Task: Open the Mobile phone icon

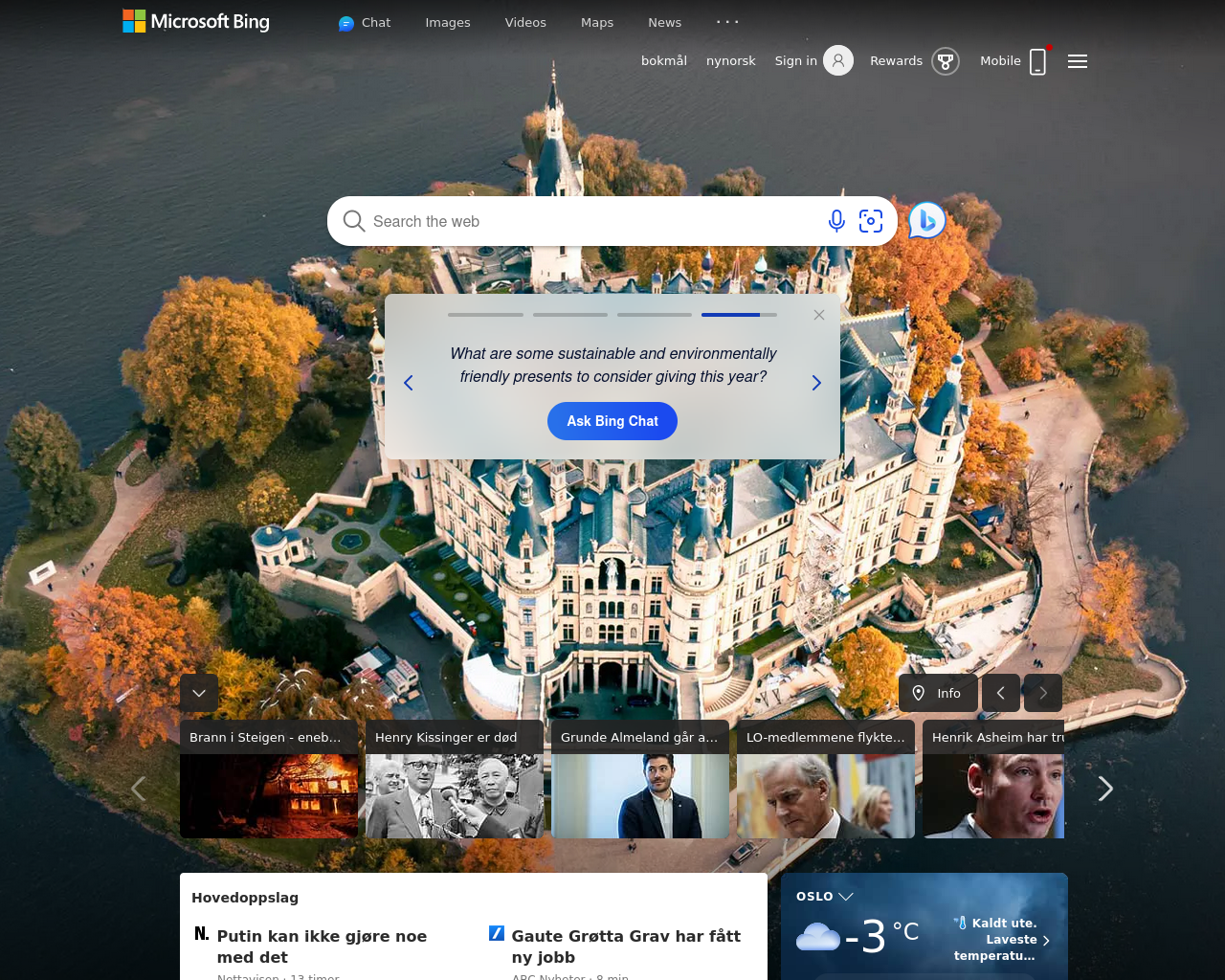Action: 1038,61
